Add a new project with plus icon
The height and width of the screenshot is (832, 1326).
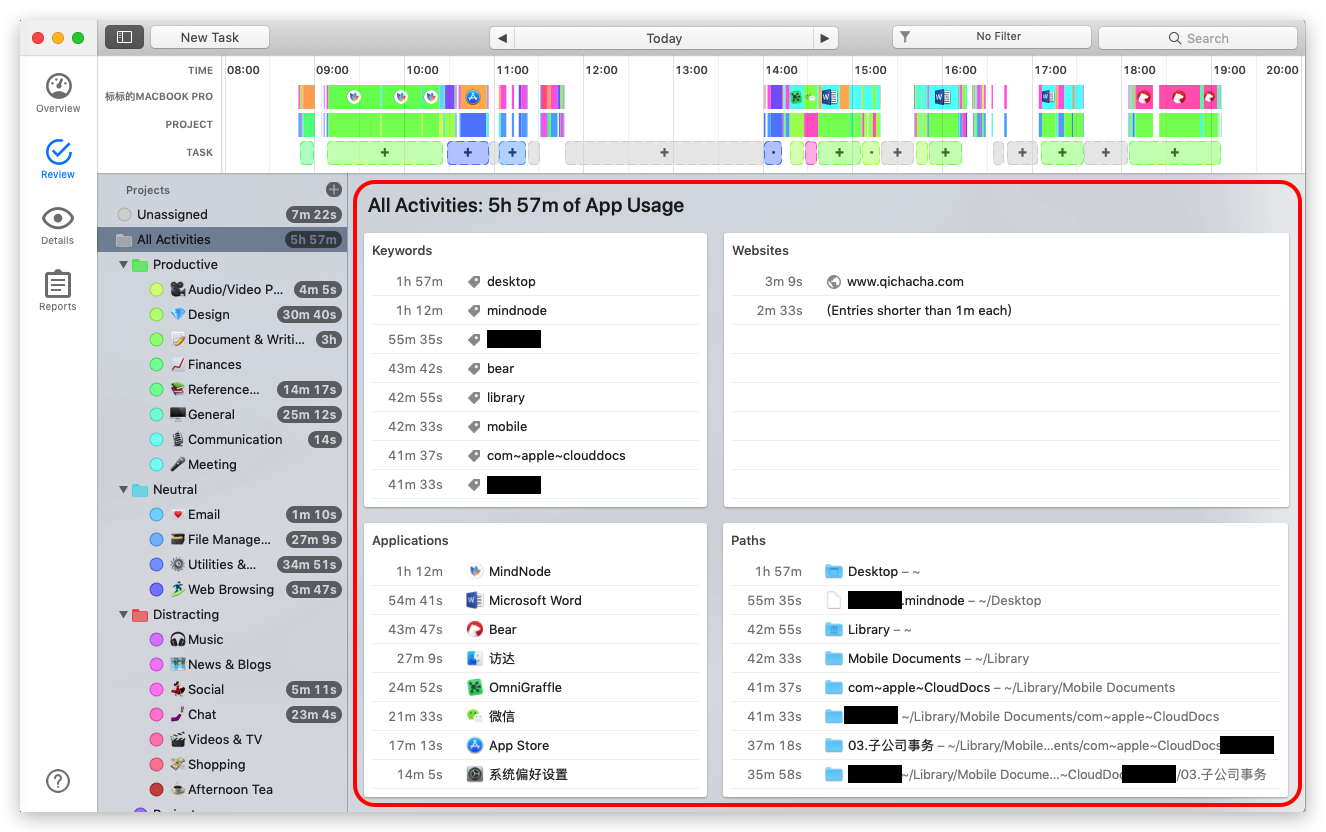point(333,190)
